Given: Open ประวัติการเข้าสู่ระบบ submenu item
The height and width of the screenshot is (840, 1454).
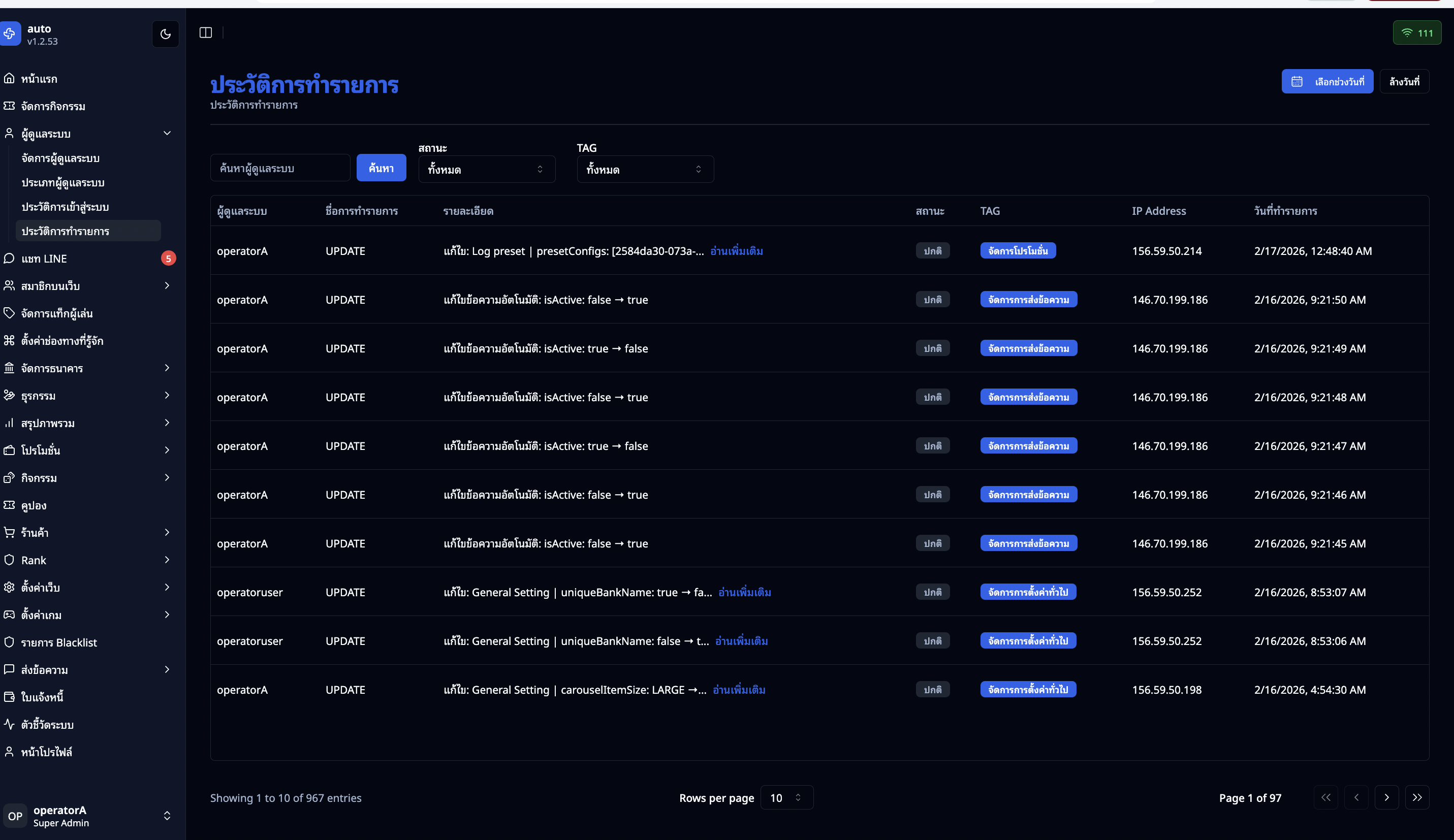Looking at the screenshot, I should [65, 207].
